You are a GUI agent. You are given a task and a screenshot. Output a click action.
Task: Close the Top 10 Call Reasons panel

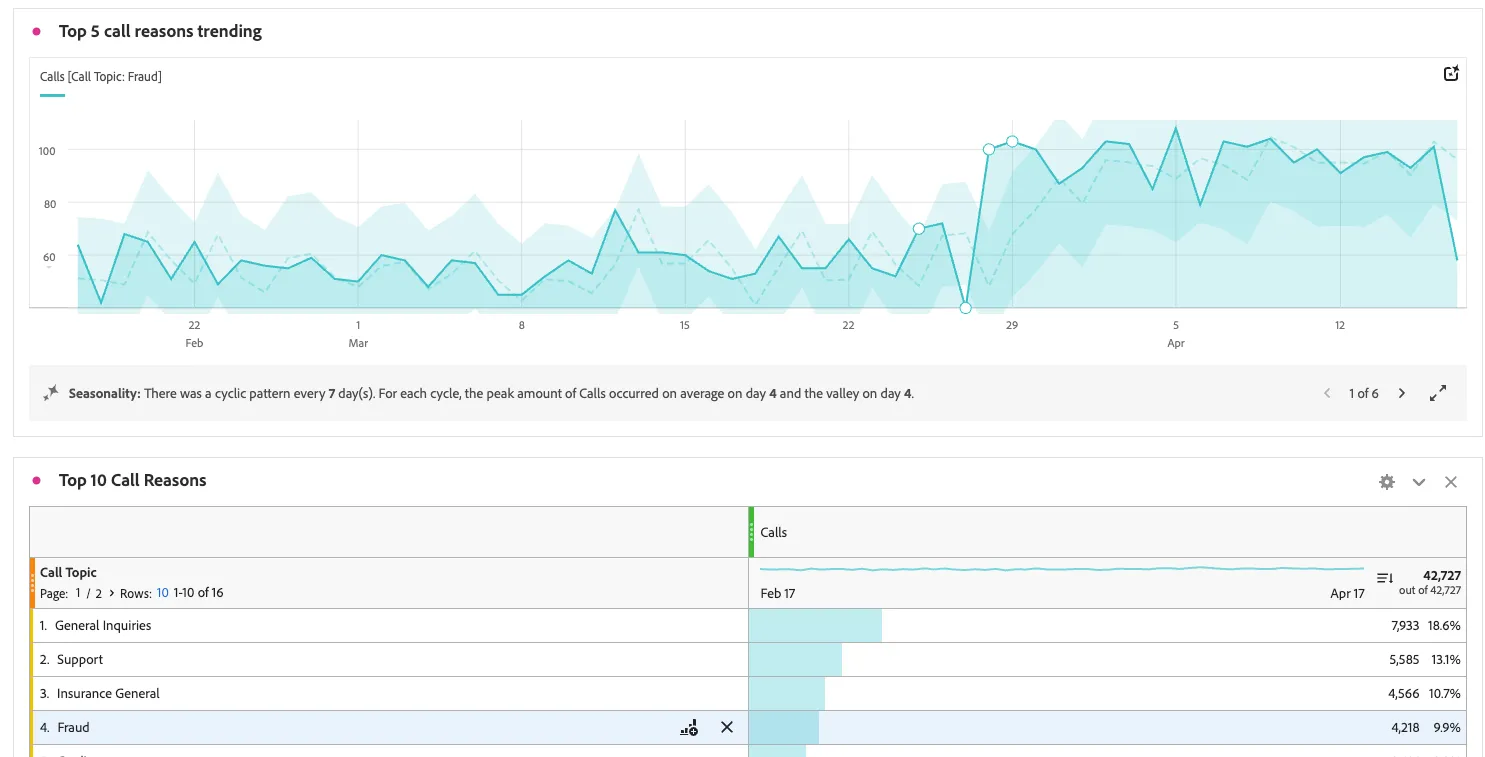tap(1451, 482)
